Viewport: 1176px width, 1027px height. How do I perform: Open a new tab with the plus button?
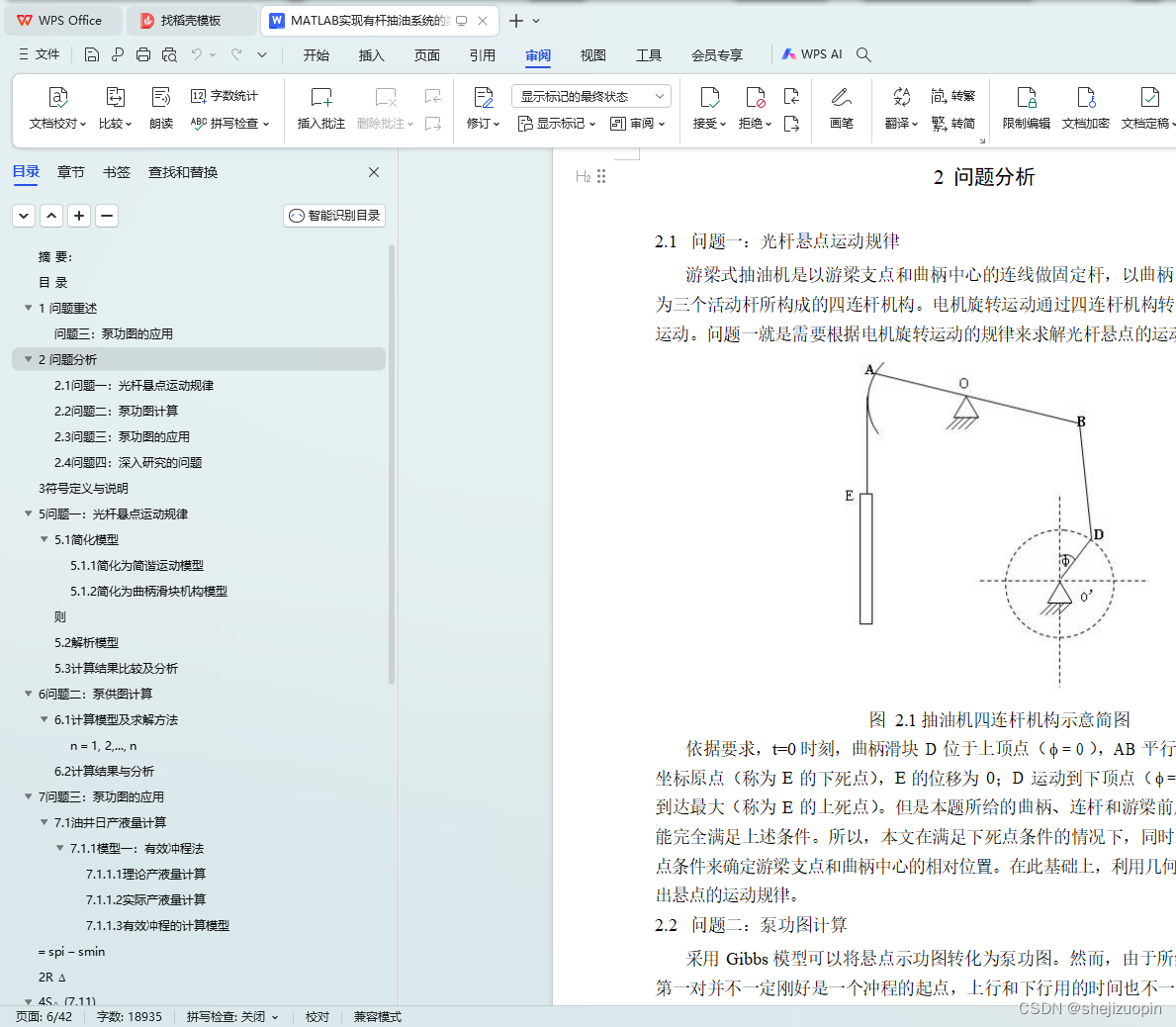pyautogui.click(x=516, y=21)
